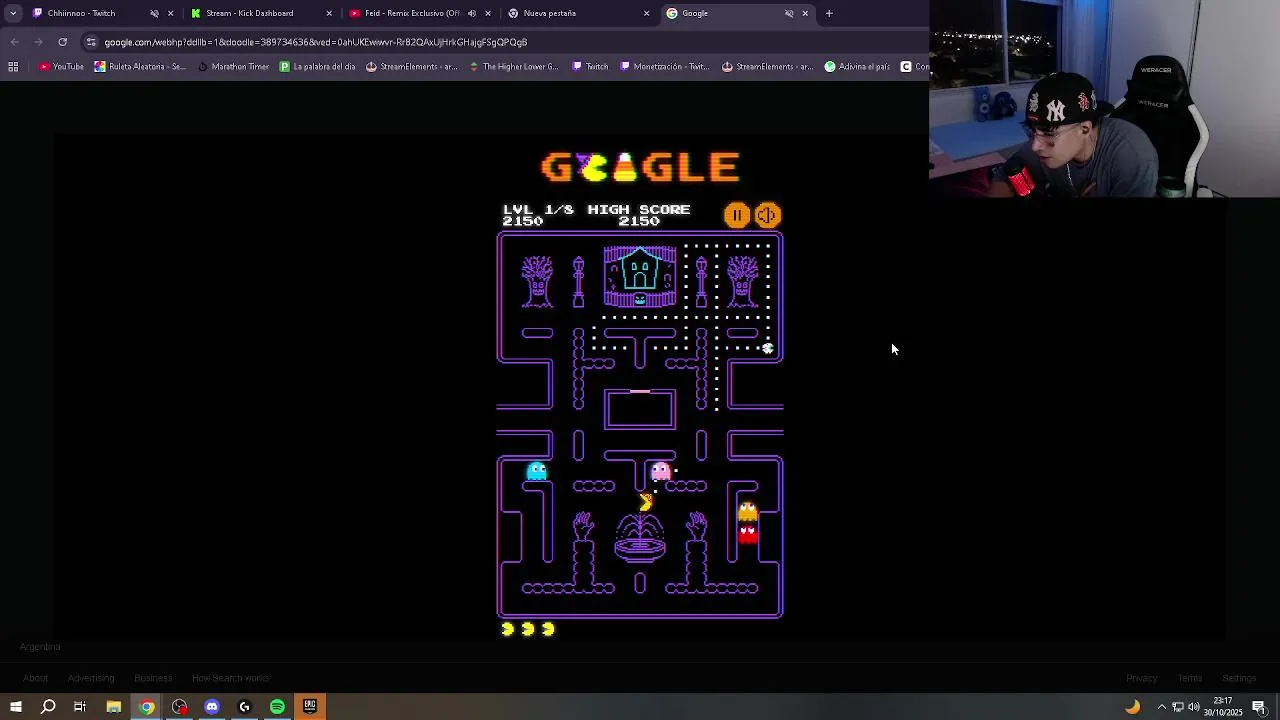
Task: Open the Twitch bookmark
Action: coord(590,67)
